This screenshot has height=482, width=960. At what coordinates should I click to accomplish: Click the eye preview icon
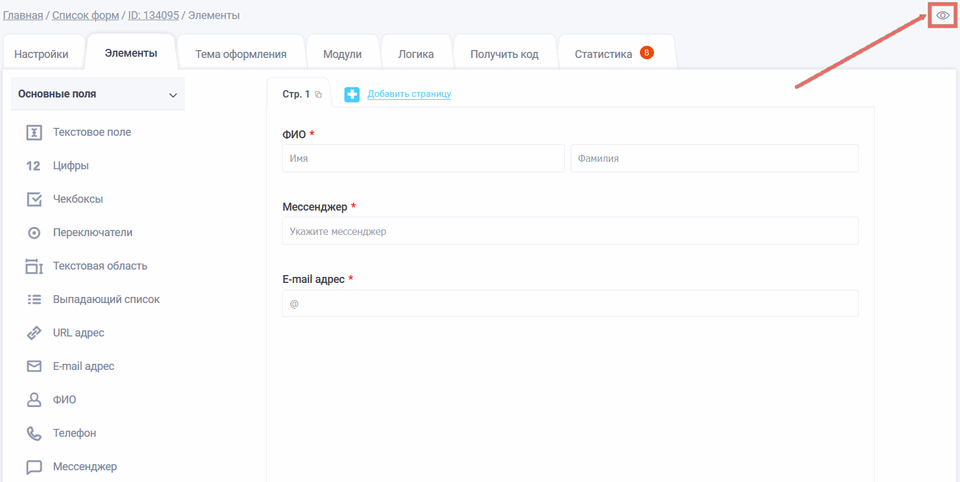pyautogui.click(x=942, y=15)
